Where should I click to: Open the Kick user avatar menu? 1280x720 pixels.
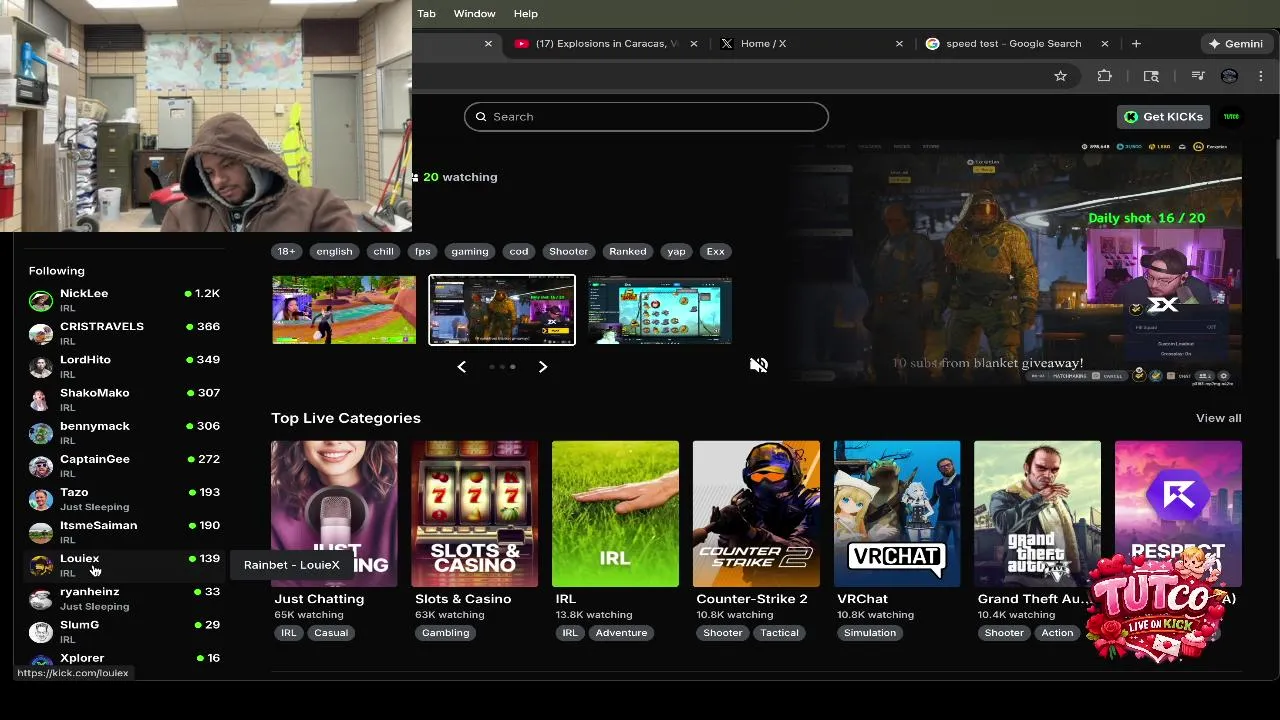coord(1231,117)
